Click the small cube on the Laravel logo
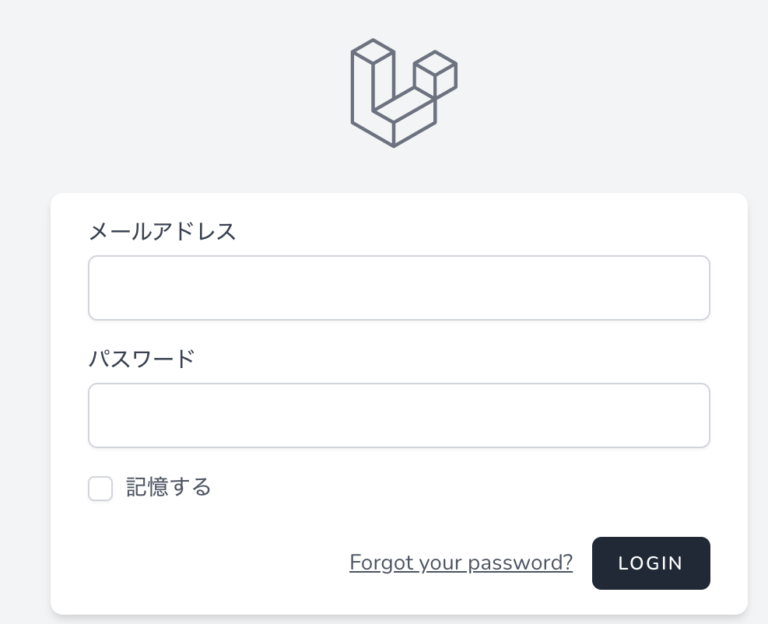Screen dimensions: 768x624 tap(436, 74)
